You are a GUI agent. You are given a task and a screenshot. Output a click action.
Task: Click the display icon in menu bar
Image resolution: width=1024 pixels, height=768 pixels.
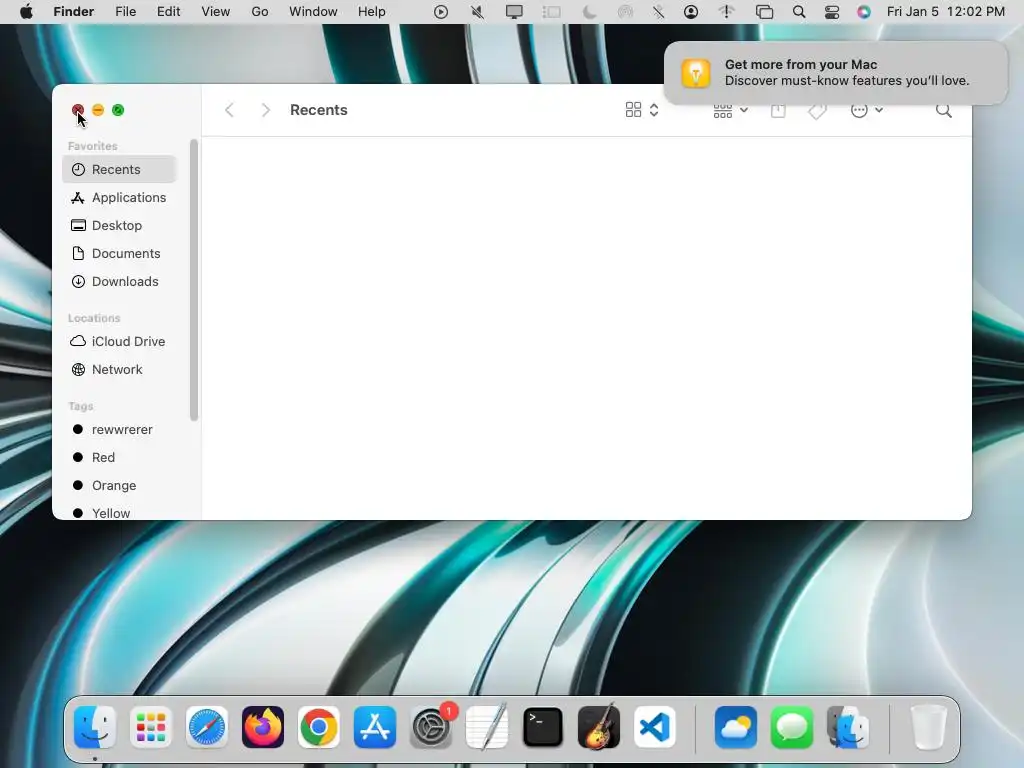(x=515, y=12)
